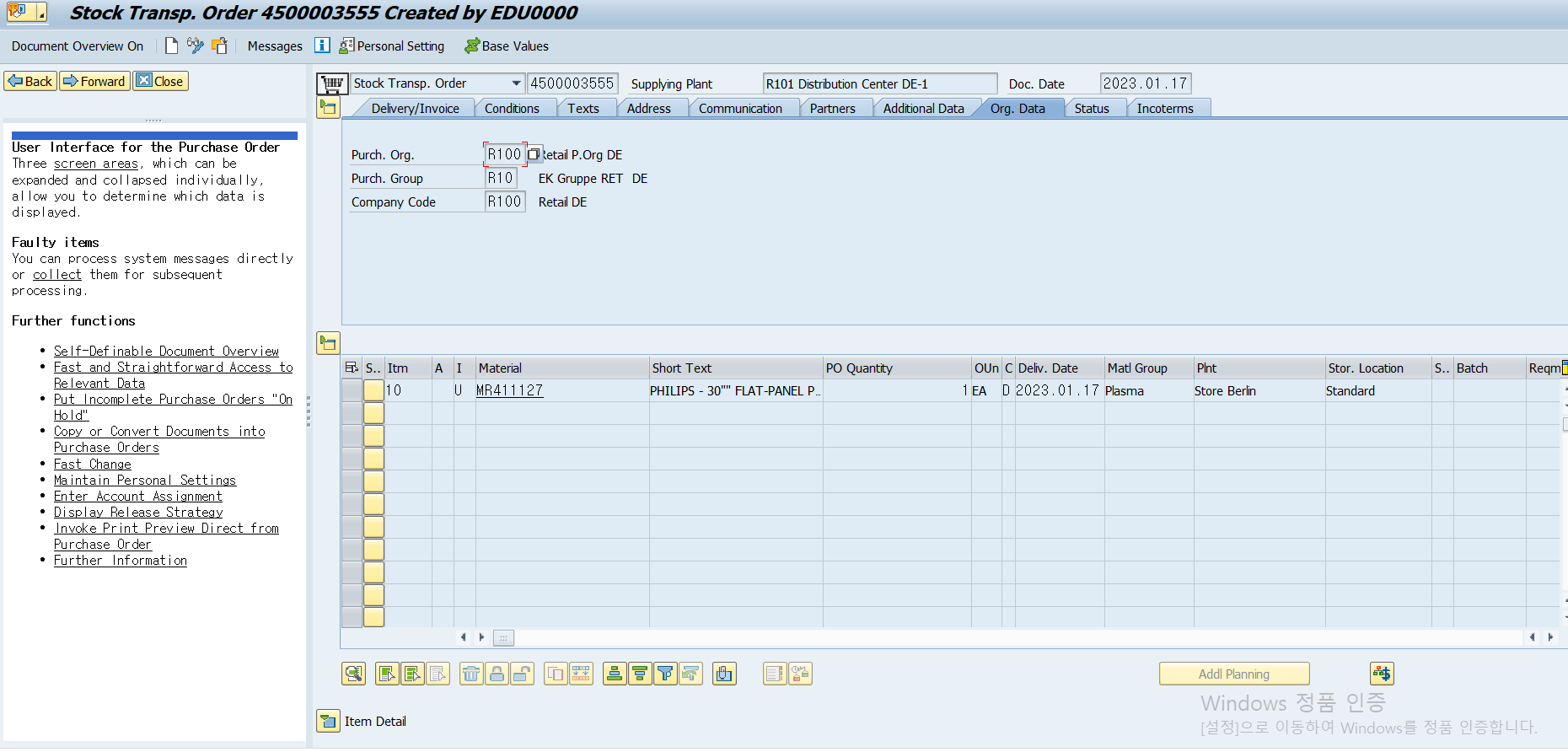Switch to the Communication tab
The height and width of the screenshot is (752, 1568).
point(740,108)
